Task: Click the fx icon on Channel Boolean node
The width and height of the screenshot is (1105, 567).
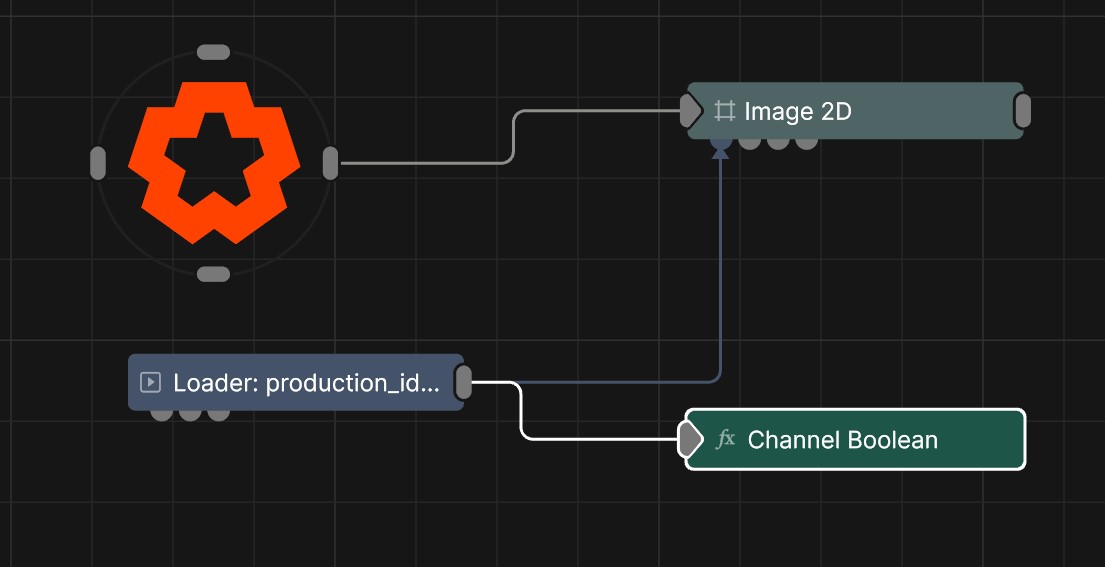Action: coord(726,440)
